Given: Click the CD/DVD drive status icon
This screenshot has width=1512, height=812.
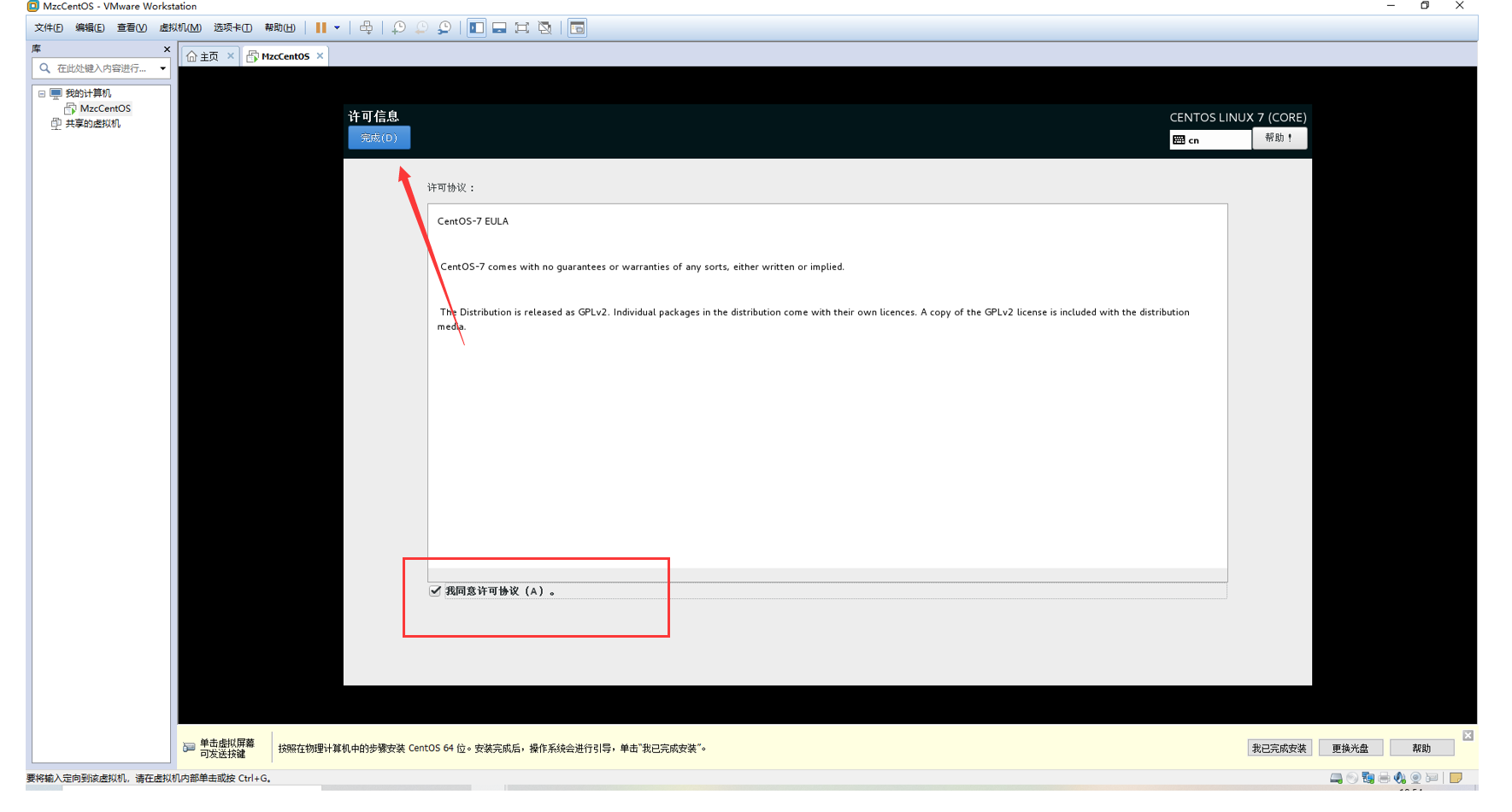Looking at the screenshot, I should (x=1352, y=778).
